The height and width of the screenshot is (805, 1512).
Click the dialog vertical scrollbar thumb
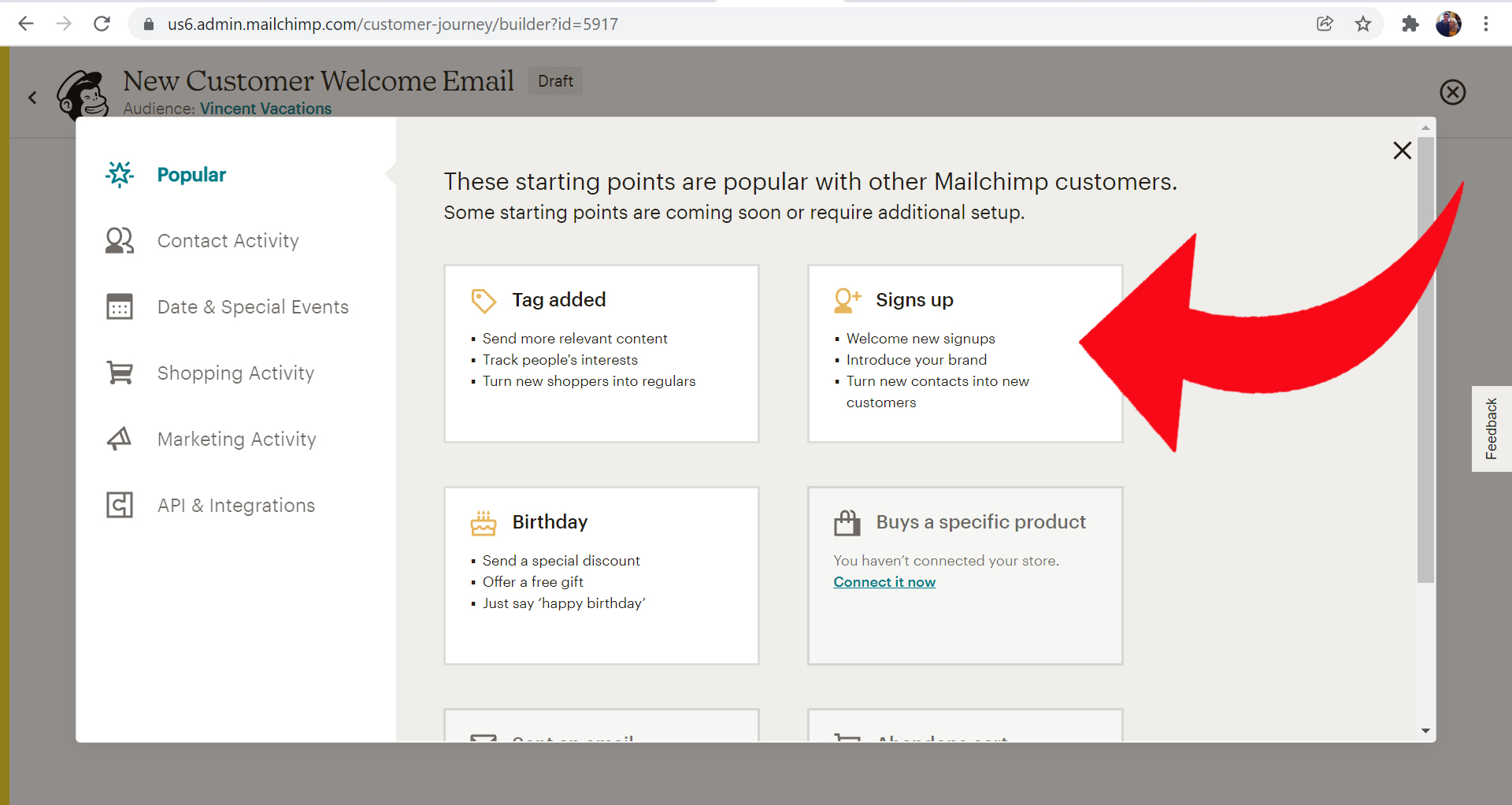[x=1425, y=360]
